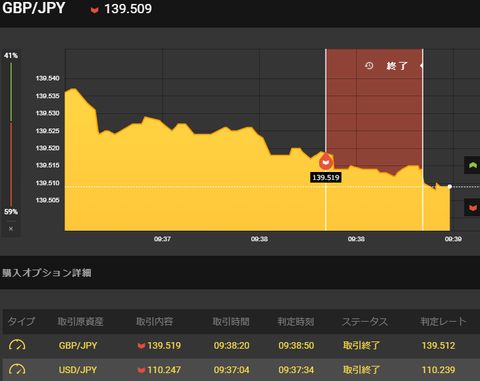Click the 139.540 price axis label
Screen dimensions: 480x381
pos(47,78)
